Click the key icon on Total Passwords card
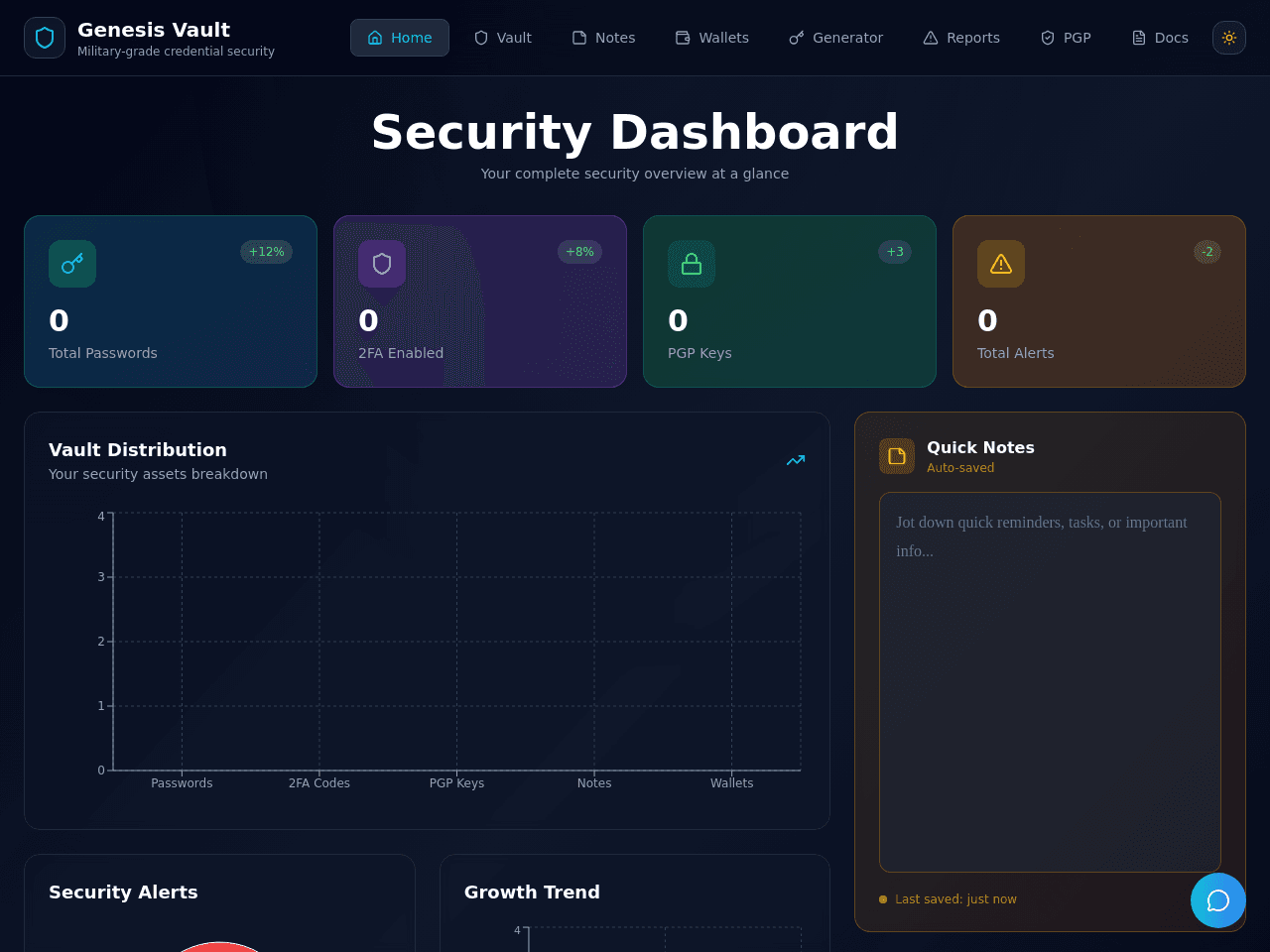 tap(72, 264)
